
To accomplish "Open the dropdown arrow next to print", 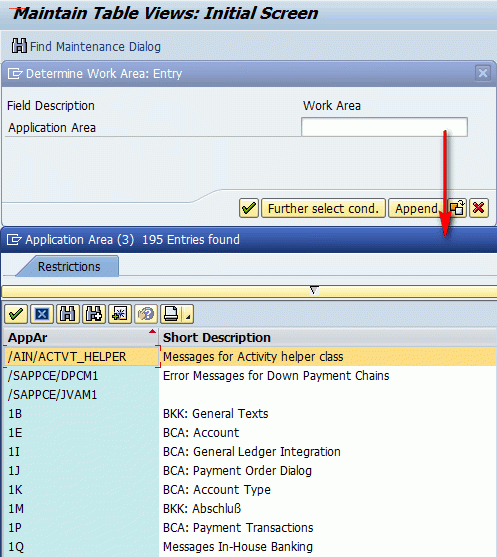I will pyautogui.click(x=188, y=314).
